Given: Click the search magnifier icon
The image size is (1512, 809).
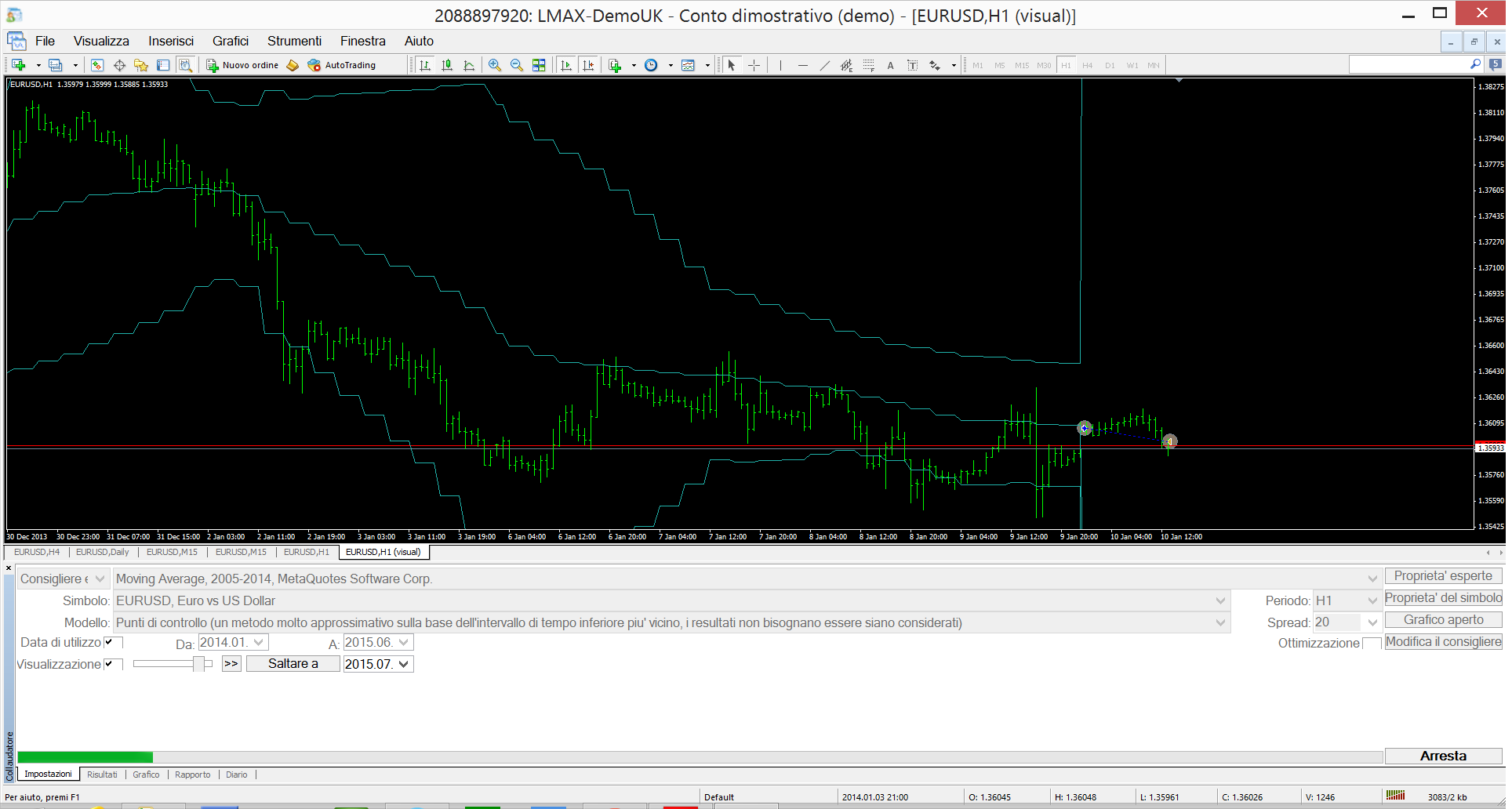Looking at the screenshot, I should pos(1474,64).
